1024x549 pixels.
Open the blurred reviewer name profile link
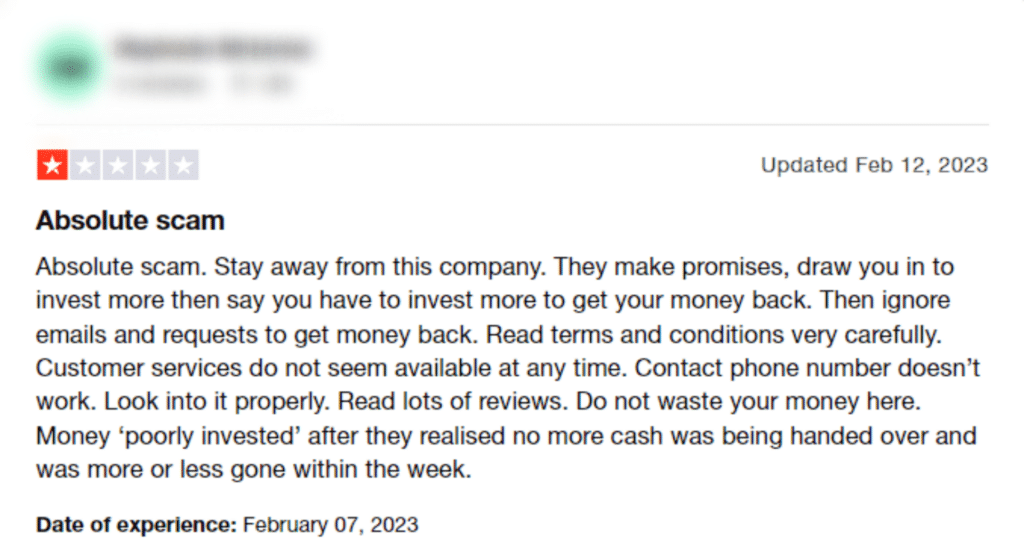(213, 48)
